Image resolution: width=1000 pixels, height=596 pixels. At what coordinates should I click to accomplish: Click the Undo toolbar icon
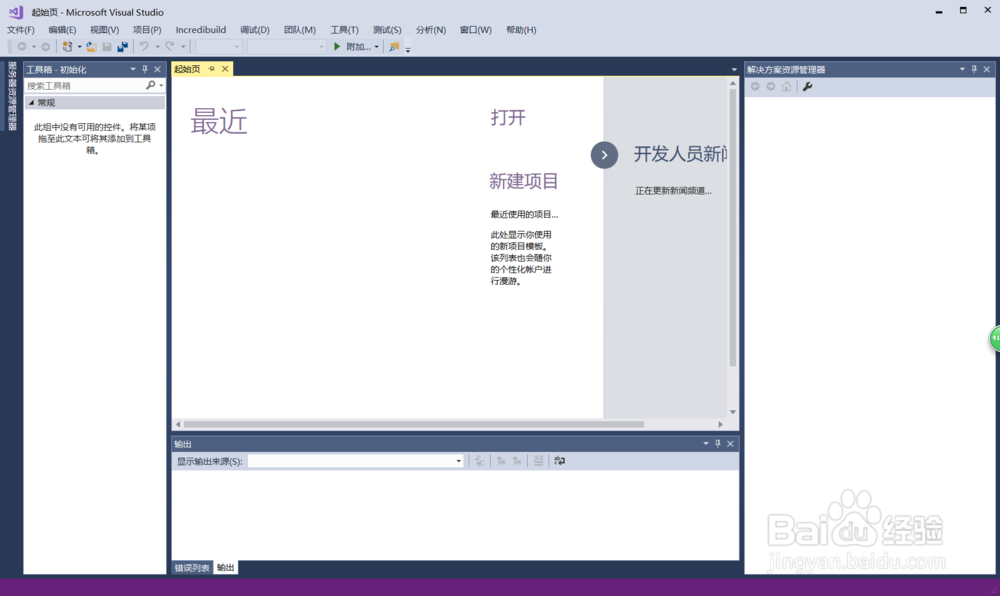click(x=144, y=47)
